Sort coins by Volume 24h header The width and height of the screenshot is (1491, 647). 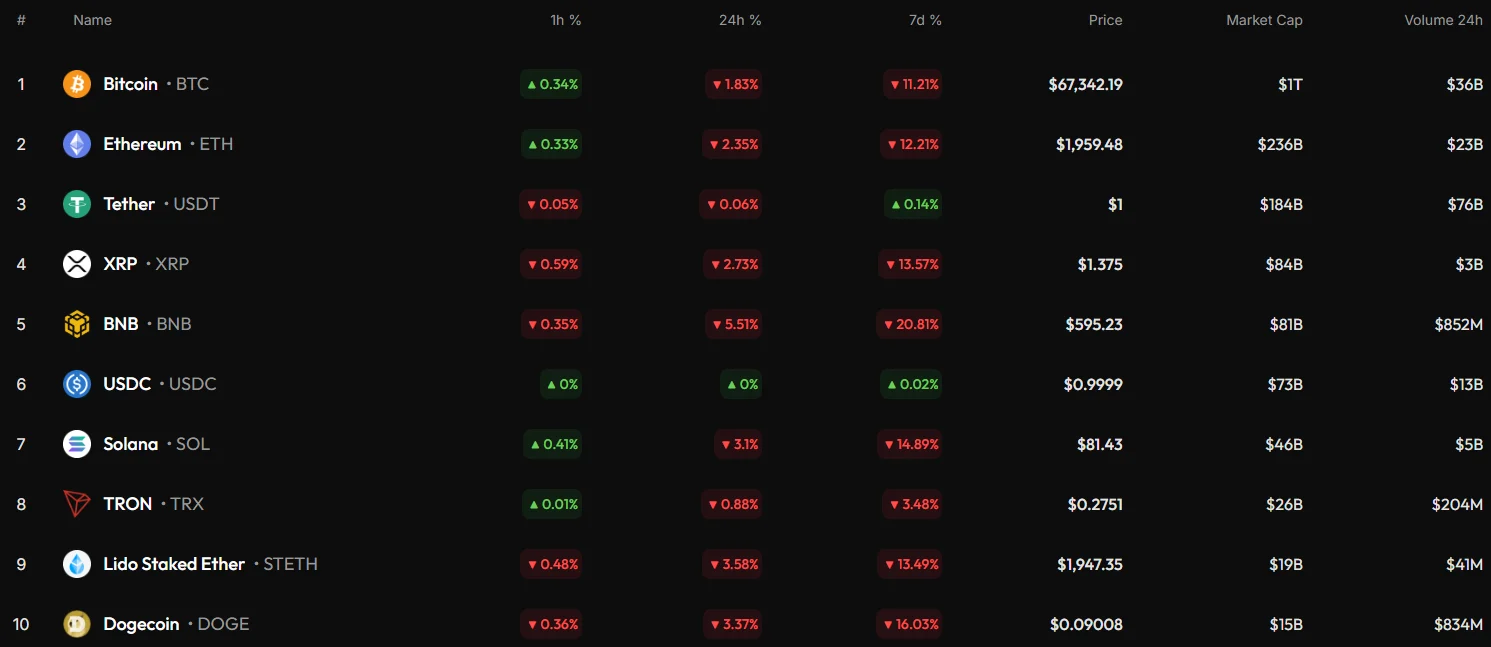click(x=1443, y=20)
